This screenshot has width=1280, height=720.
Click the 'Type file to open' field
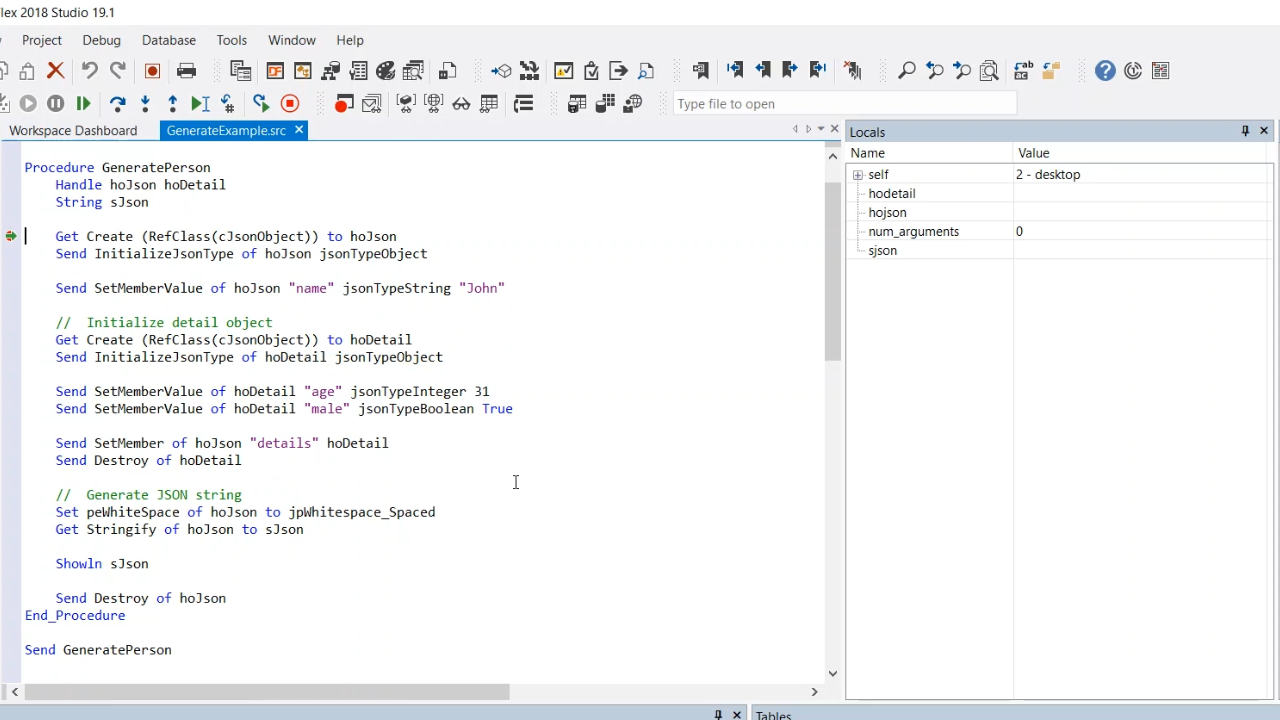845,104
